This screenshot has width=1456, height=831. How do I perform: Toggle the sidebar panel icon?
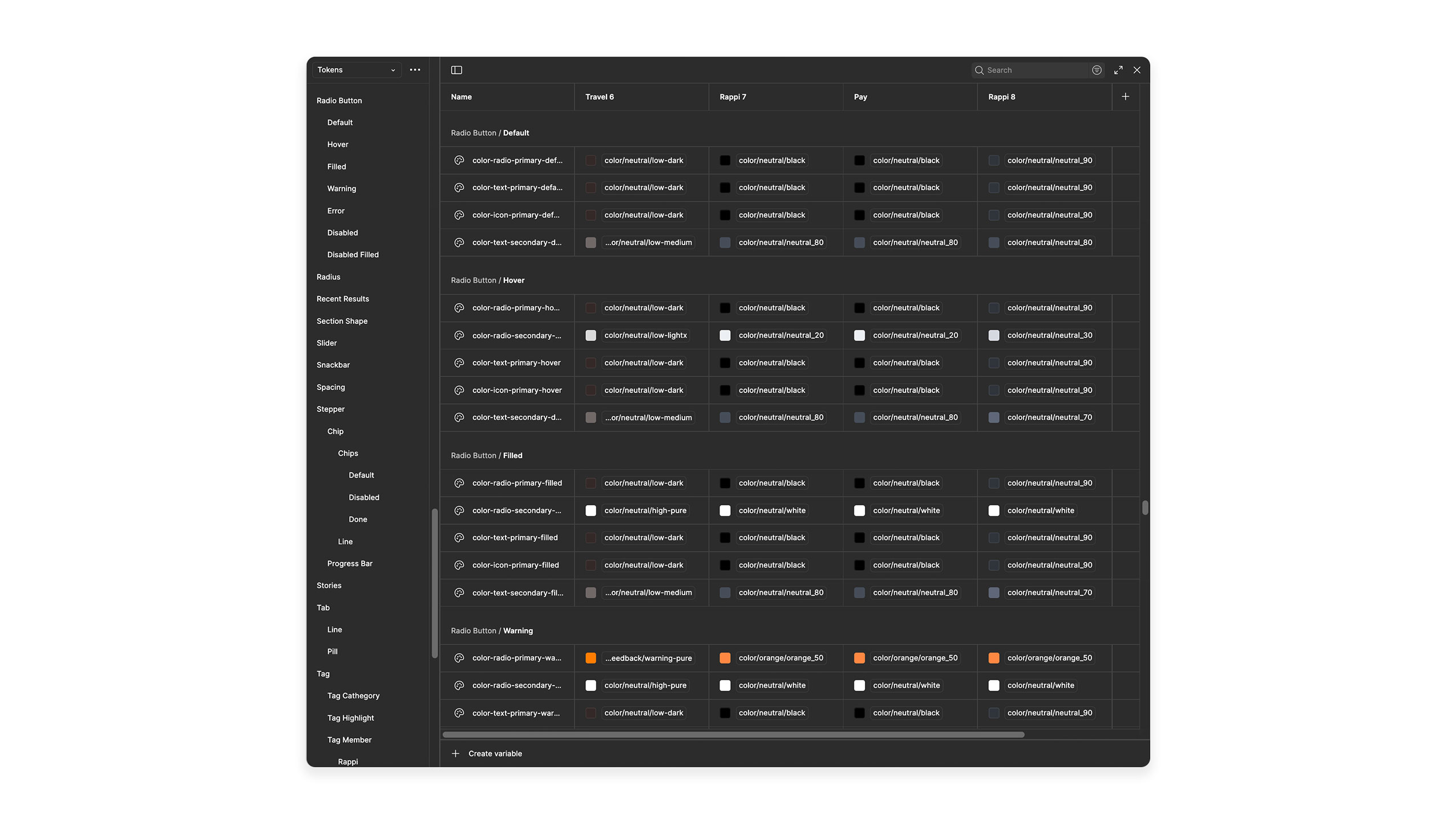pyautogui.click(x=456, y=70)
